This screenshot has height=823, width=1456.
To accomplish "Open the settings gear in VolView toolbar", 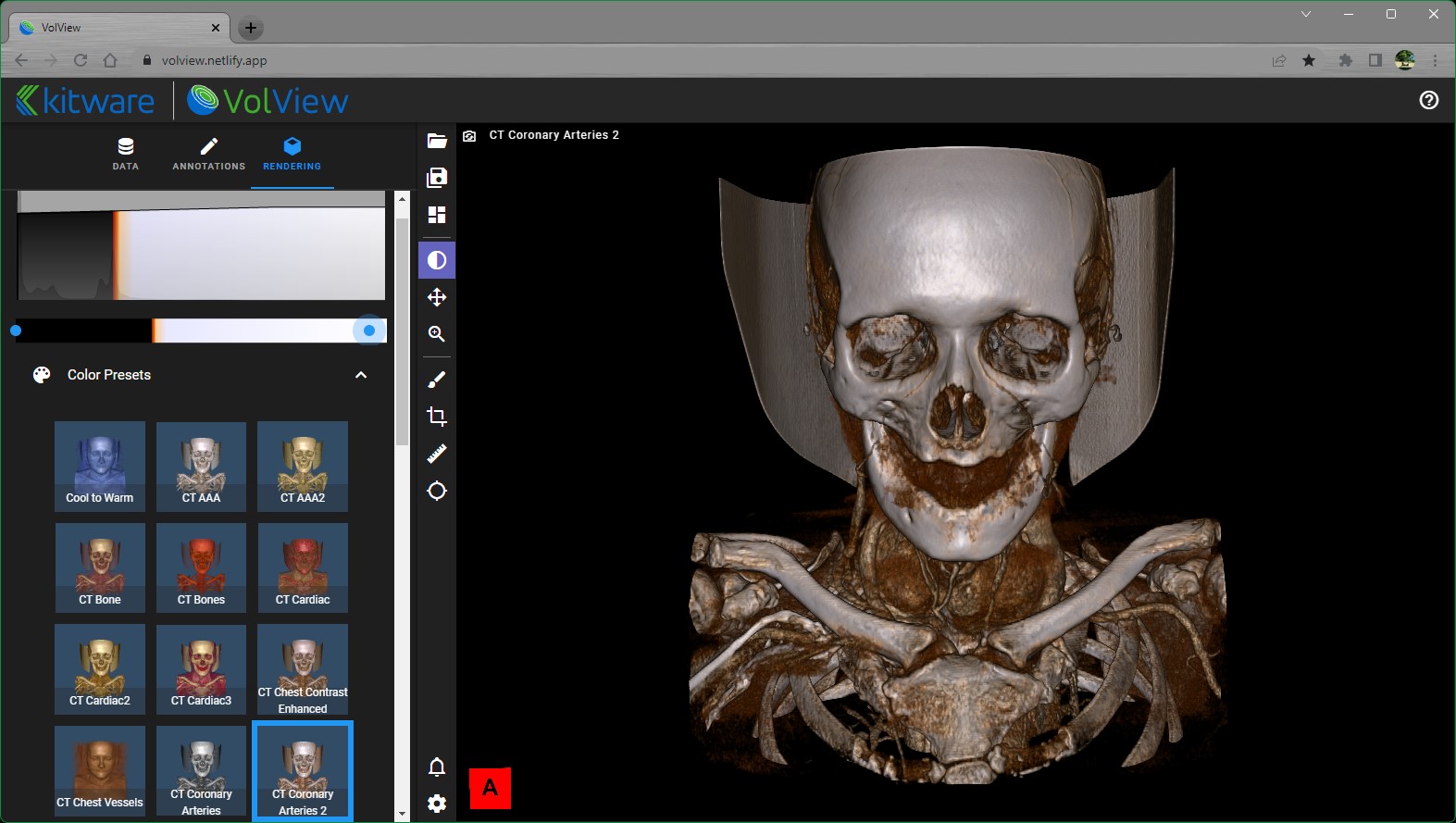I will pos(437,804).
